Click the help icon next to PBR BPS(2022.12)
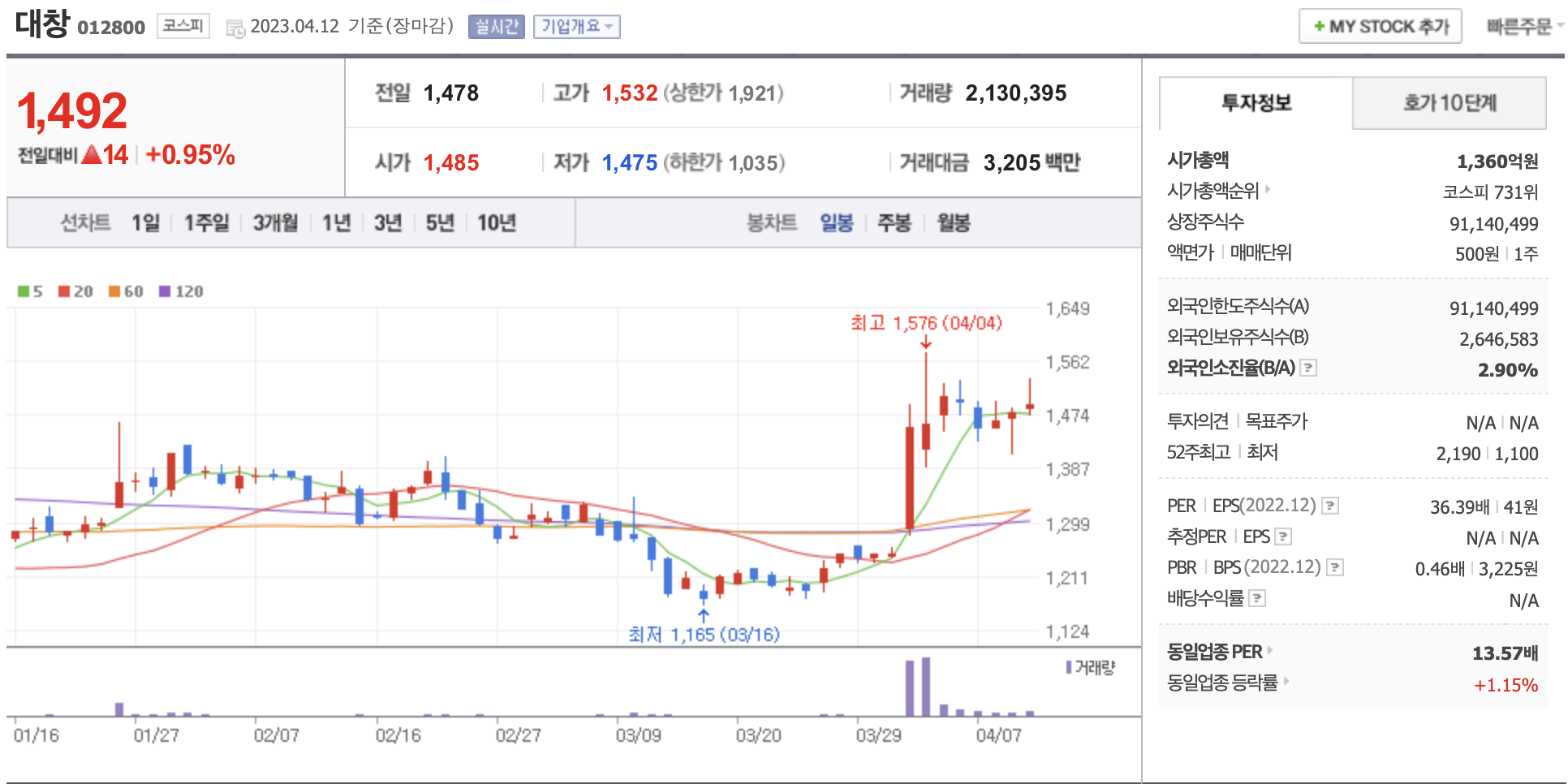Image resolution: width=1568 pixels, height=784 pixels. click(x=1334, y=567)
